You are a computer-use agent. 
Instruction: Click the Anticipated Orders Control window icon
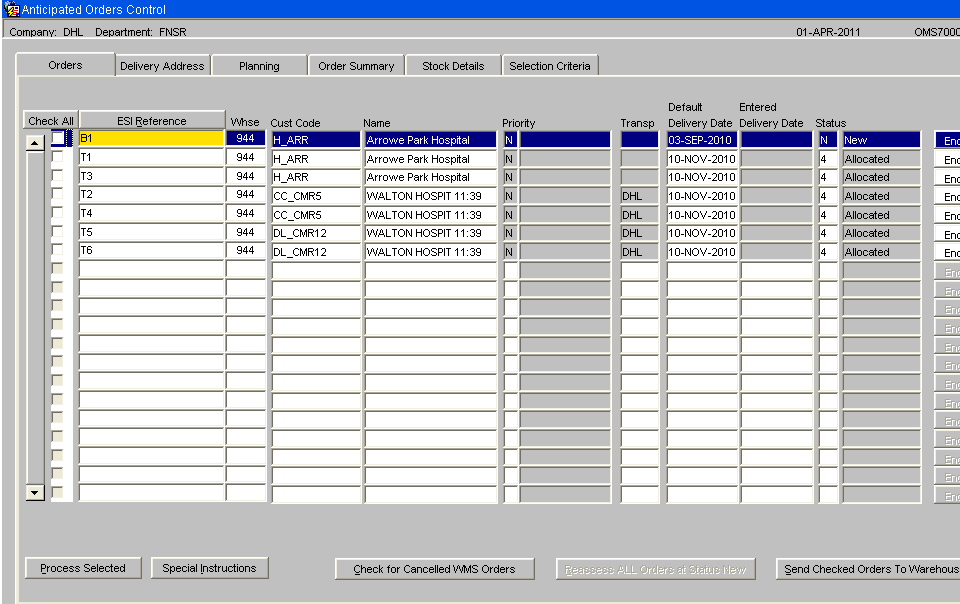pyautogui.click(x=11, y=9)
